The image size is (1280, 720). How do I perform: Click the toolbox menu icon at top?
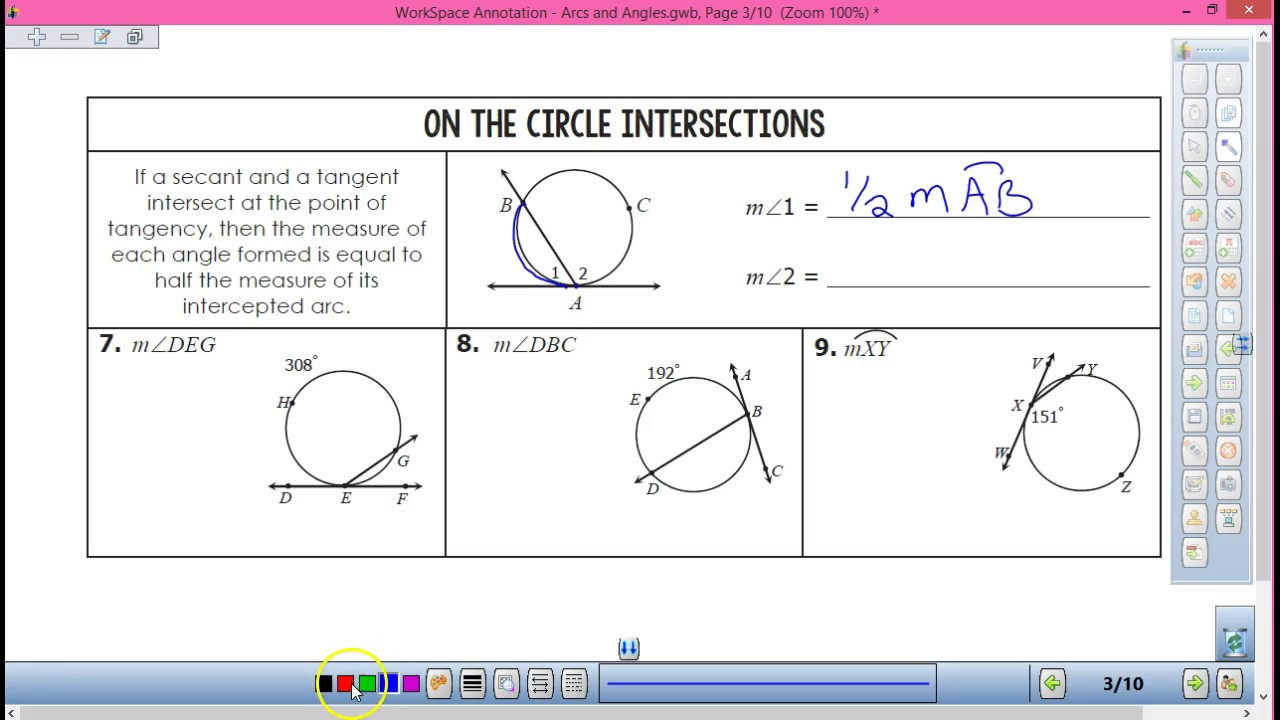click(x=1185, y=49)
